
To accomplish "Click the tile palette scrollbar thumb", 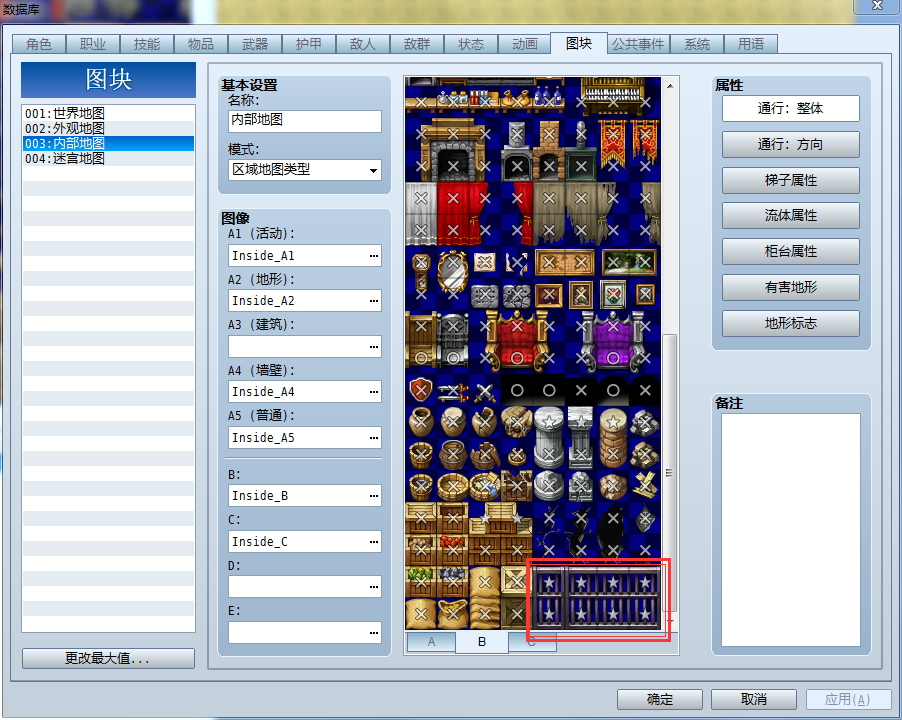I will pyautogui.click(x=670, y=473).
